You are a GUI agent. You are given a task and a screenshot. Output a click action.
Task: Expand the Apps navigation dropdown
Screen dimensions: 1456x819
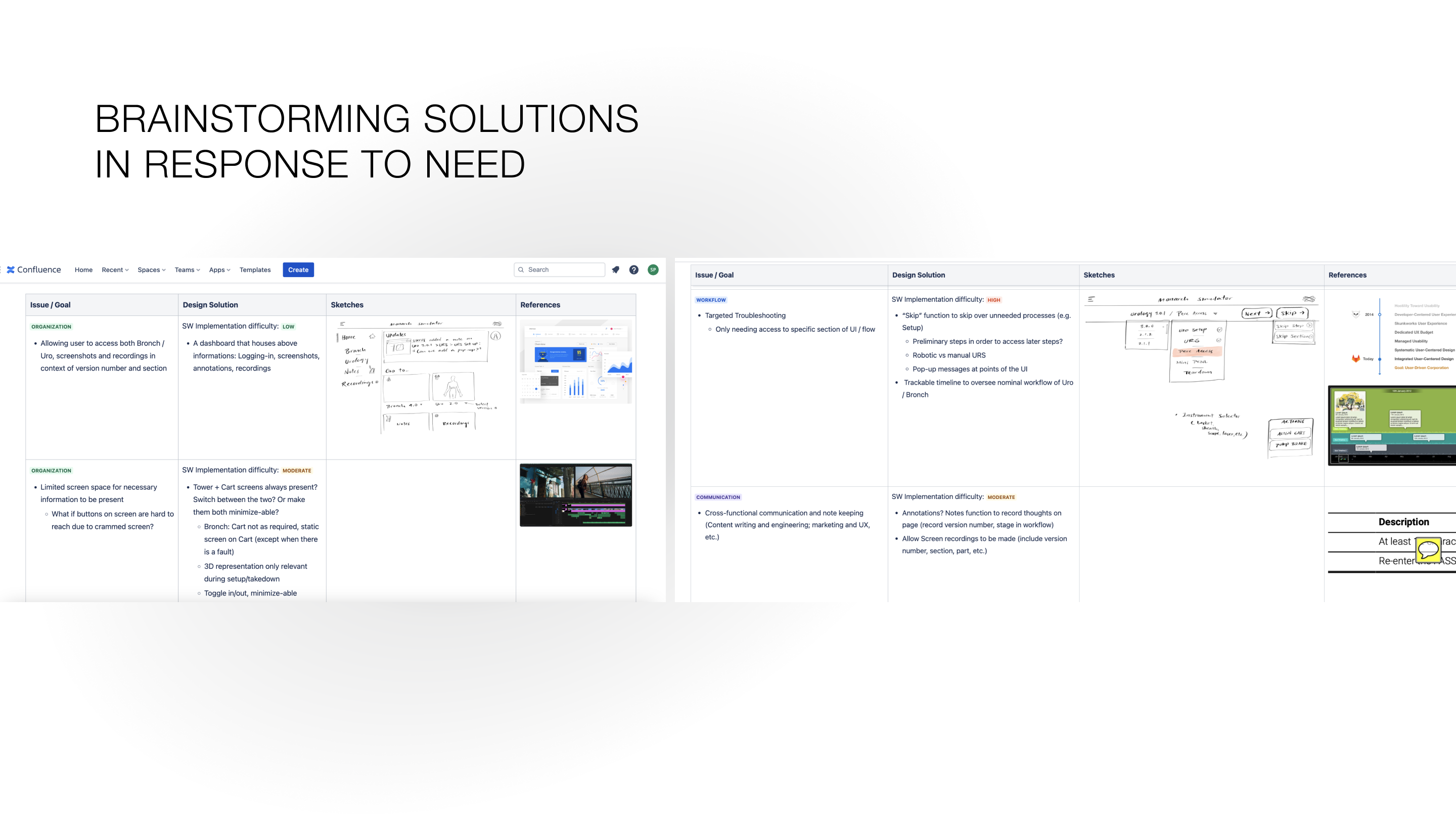click(x=218, y=269)
